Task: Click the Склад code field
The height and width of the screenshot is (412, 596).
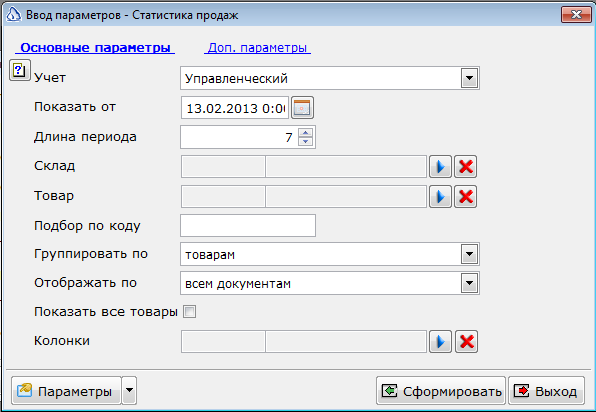Action: pos(223,166)
